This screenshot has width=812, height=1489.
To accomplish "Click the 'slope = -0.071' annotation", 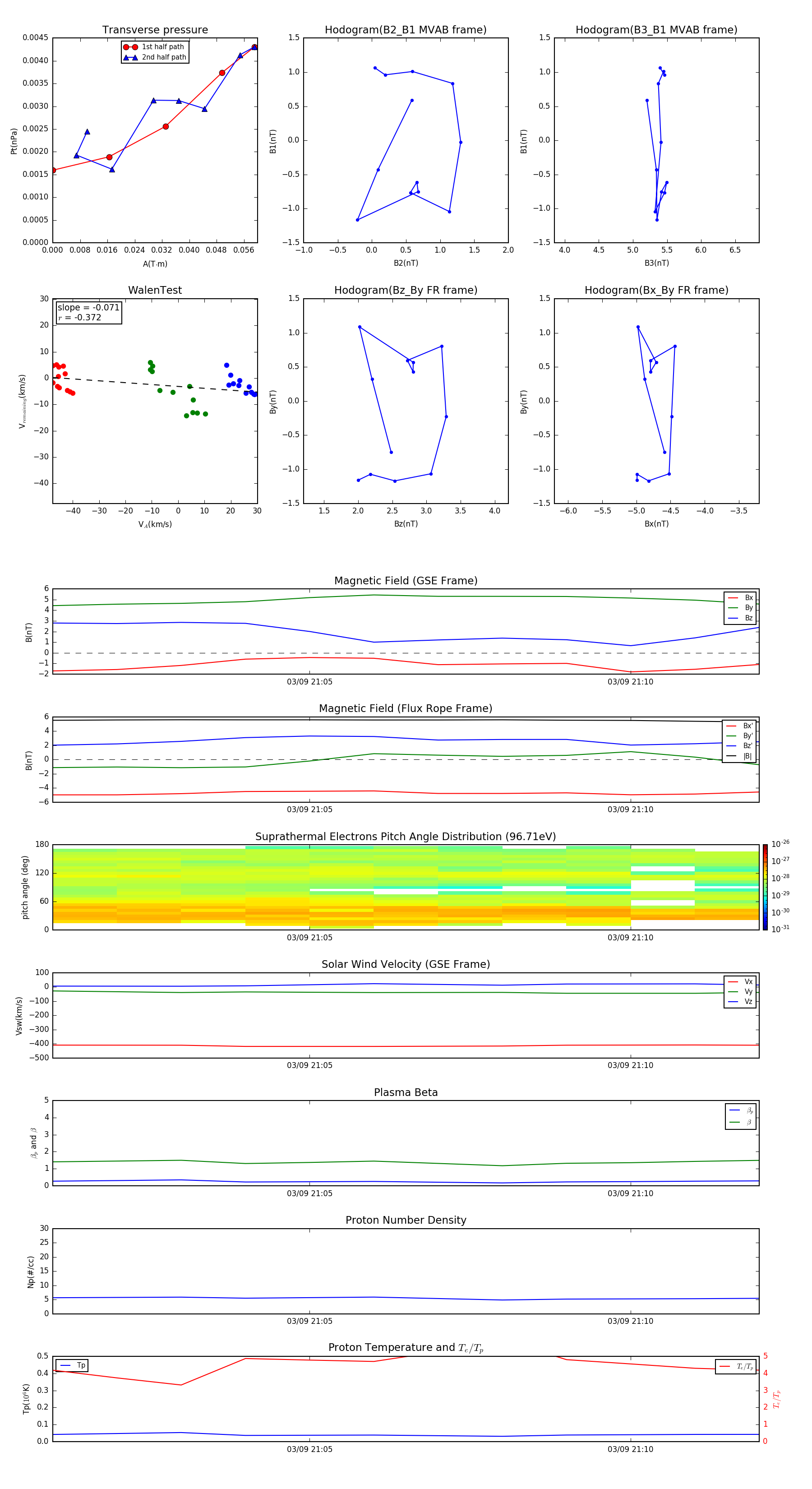I will click(x=88, y=308).
